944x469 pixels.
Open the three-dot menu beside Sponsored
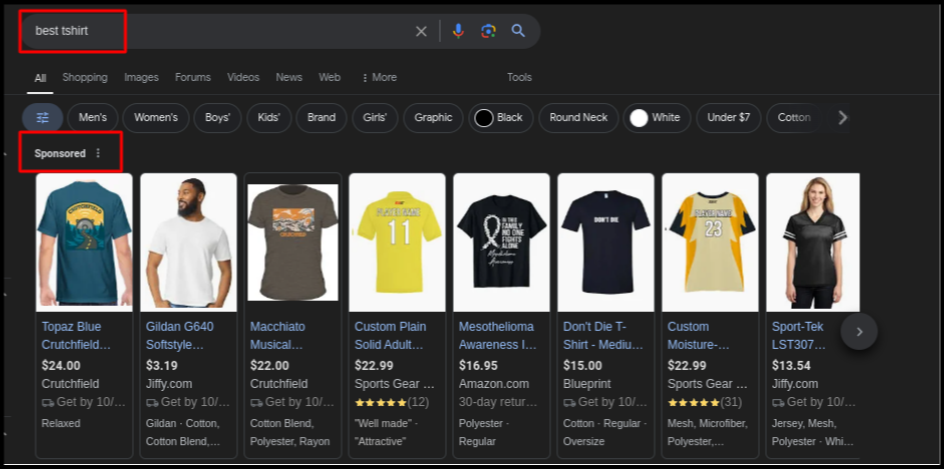click(x=98, y=154)
